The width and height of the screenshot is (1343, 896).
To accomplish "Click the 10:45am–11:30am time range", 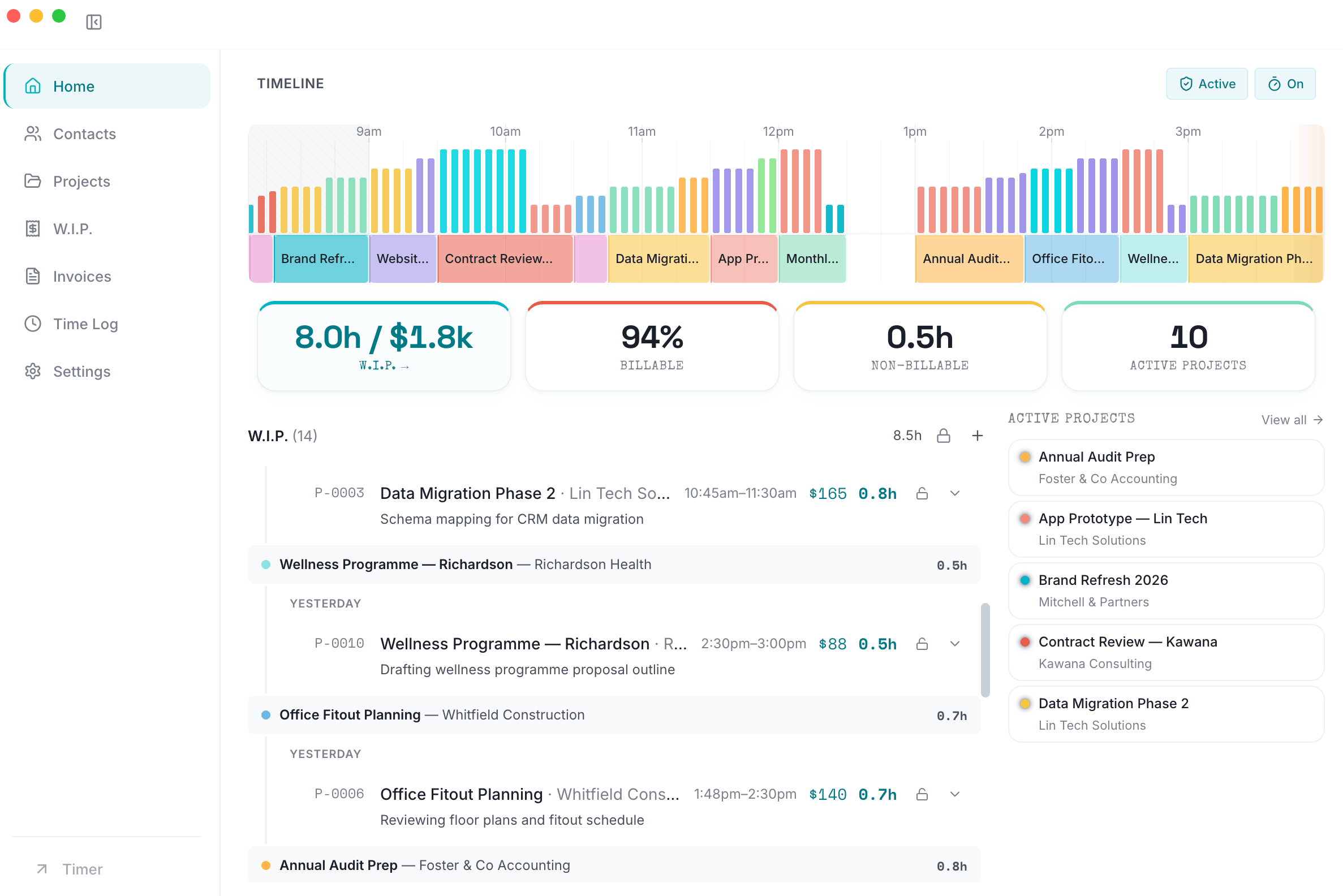I will [740, 493].
